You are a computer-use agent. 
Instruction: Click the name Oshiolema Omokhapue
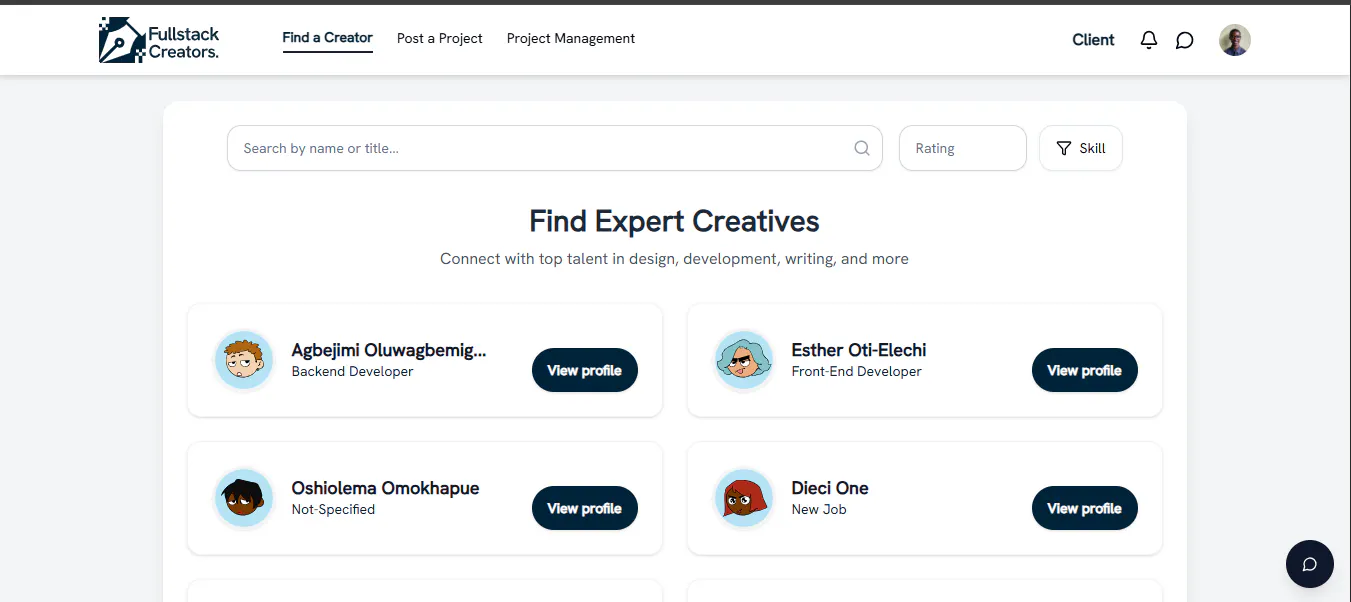[x=385, y=488]
